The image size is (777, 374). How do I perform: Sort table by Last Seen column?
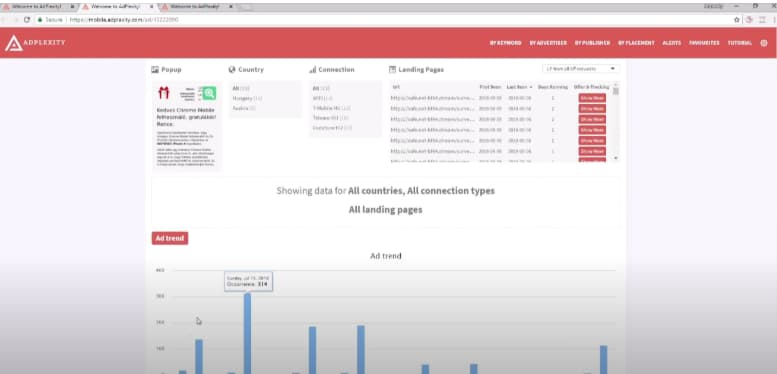(519, 87)
